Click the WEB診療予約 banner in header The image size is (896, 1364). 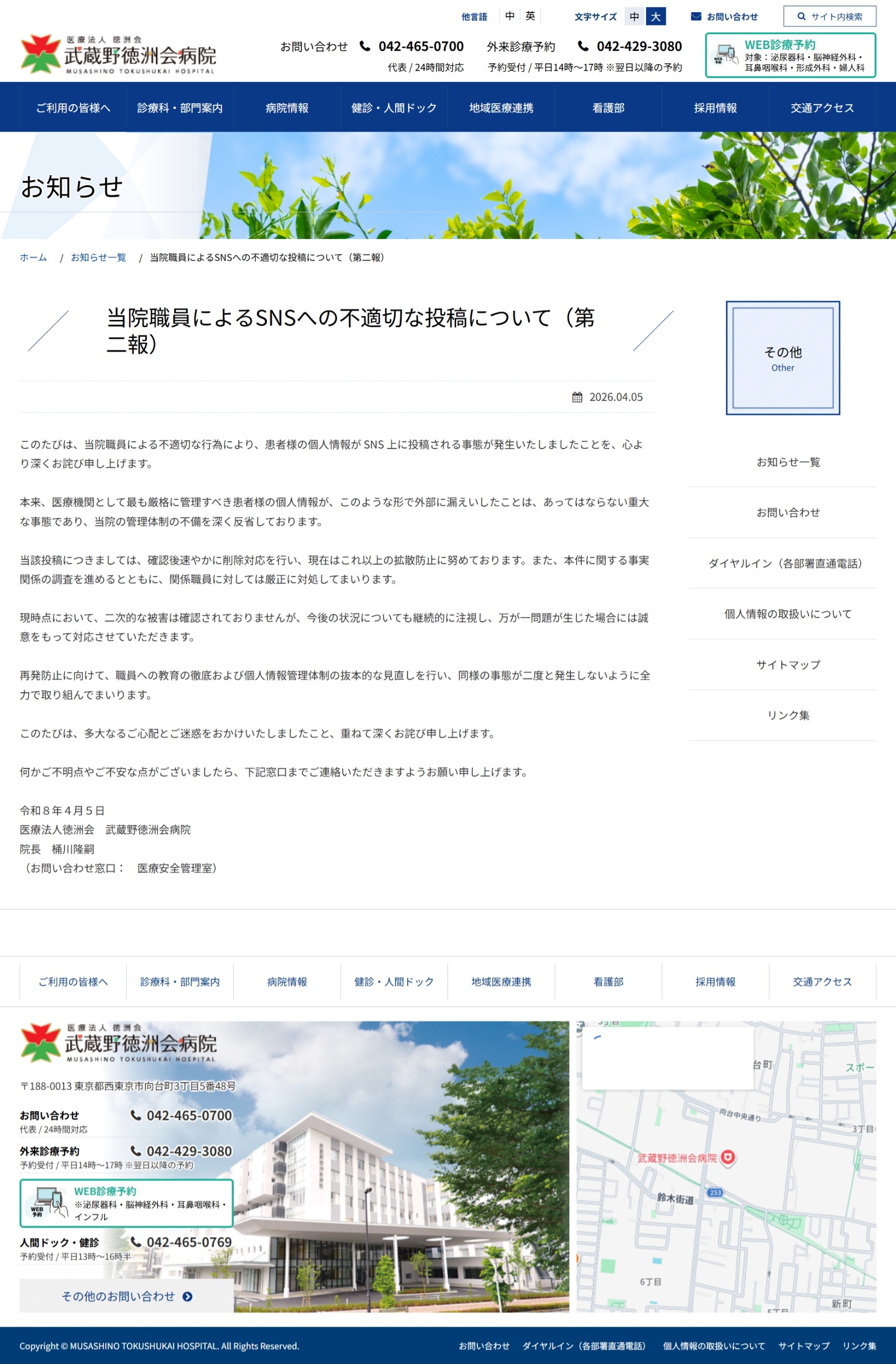tap(790, 55)
